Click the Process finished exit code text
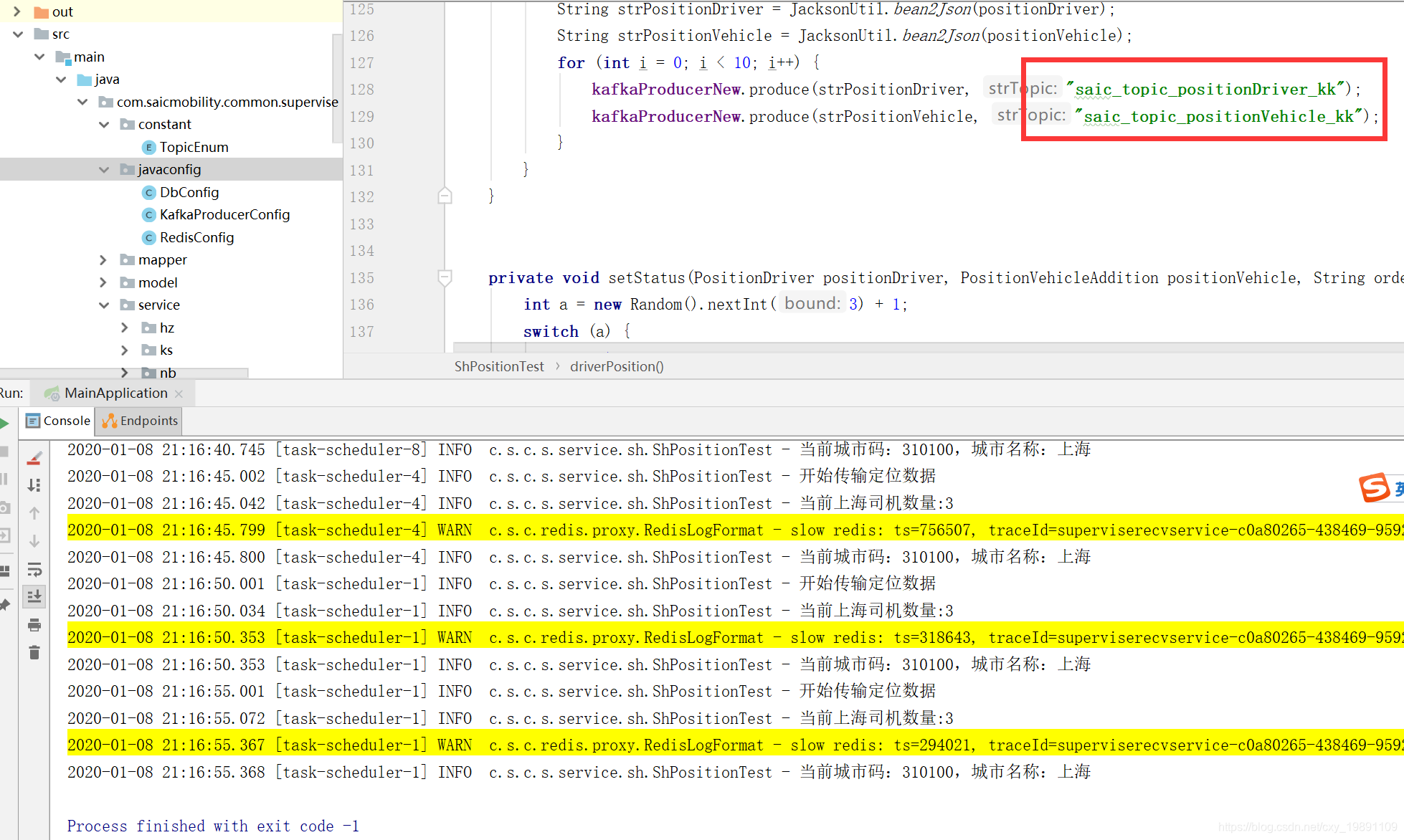The height and width of the screenshot is (840, 1404). [x=213, y=826]
